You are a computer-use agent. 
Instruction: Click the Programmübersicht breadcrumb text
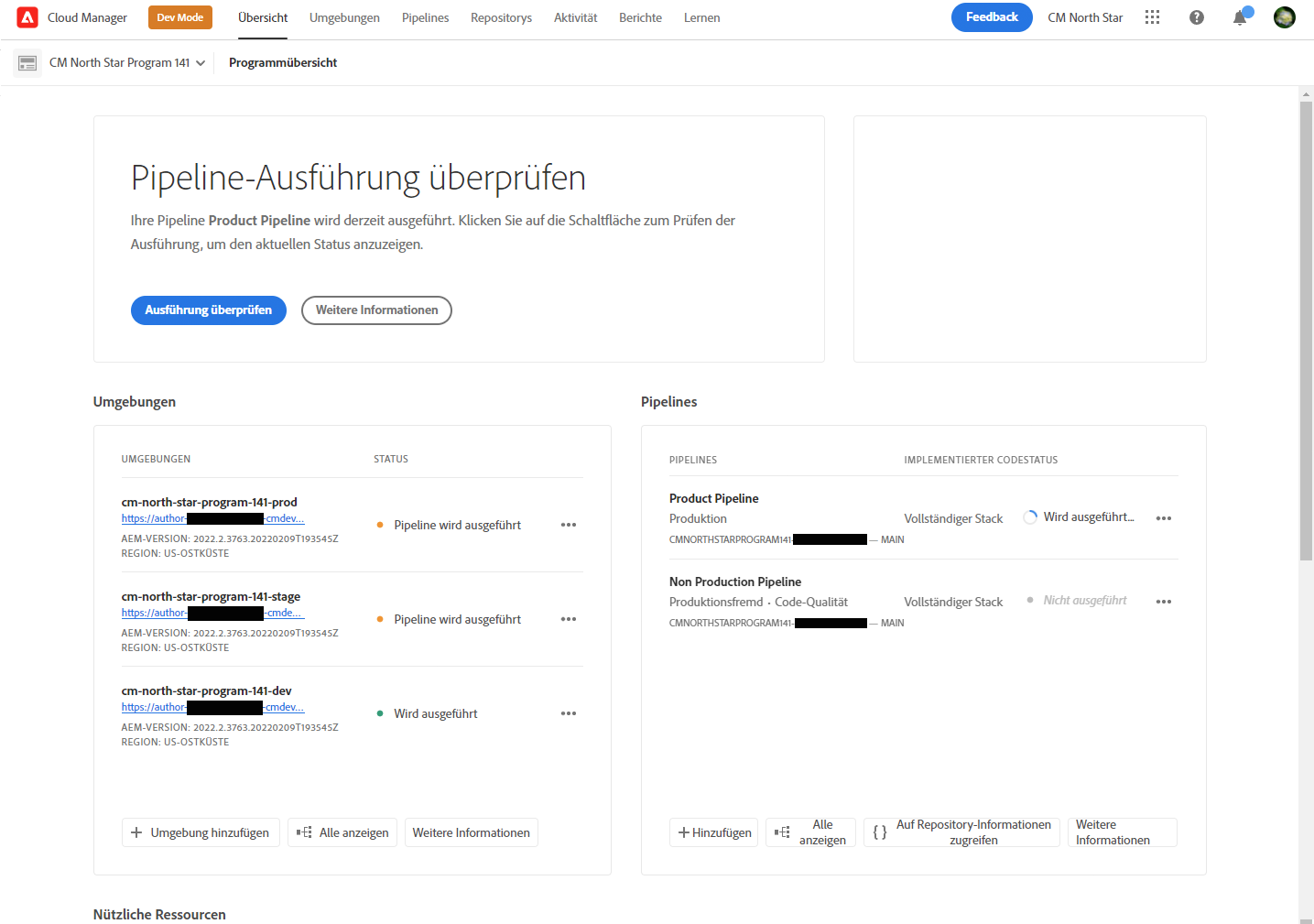coord(283,63)
